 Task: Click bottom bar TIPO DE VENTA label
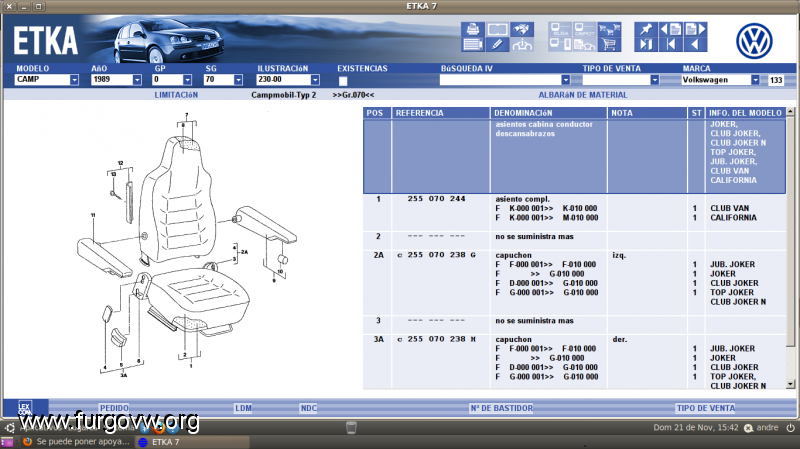click(706, 408)
